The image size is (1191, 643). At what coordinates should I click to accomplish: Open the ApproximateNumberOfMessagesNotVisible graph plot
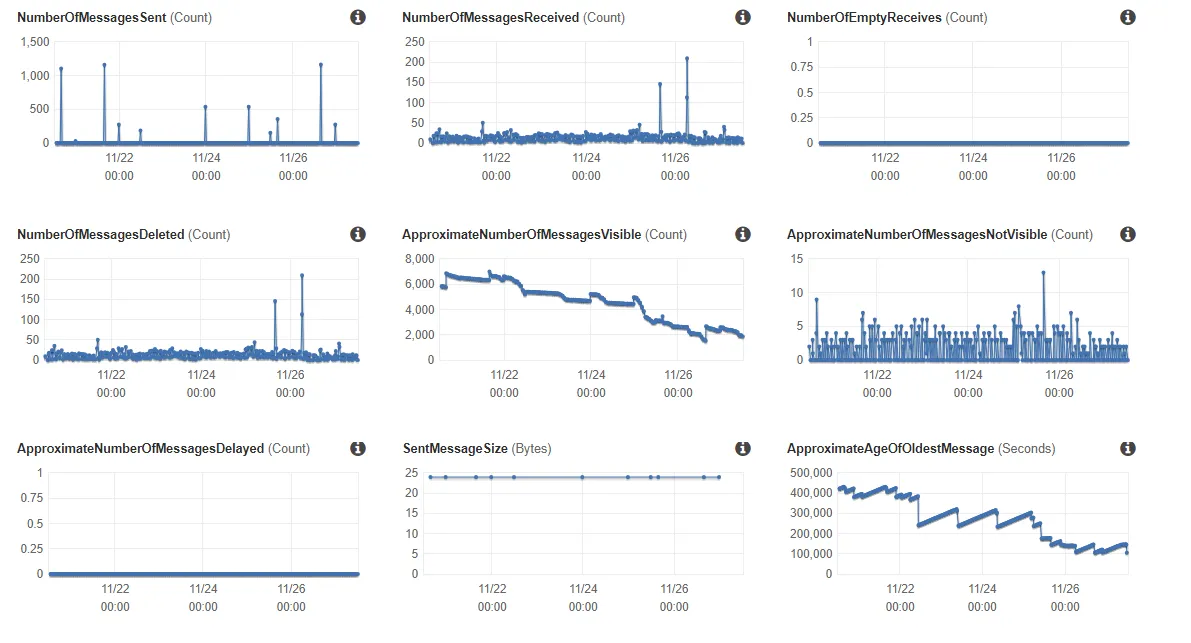click(x=968, y=309)
